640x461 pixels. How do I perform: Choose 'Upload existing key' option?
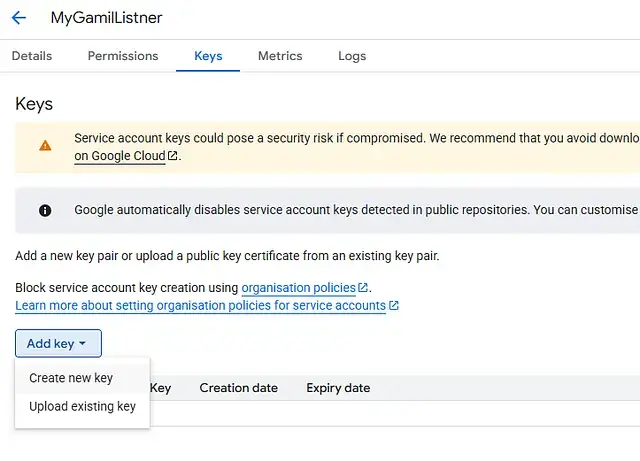click(x=82, y=407)
